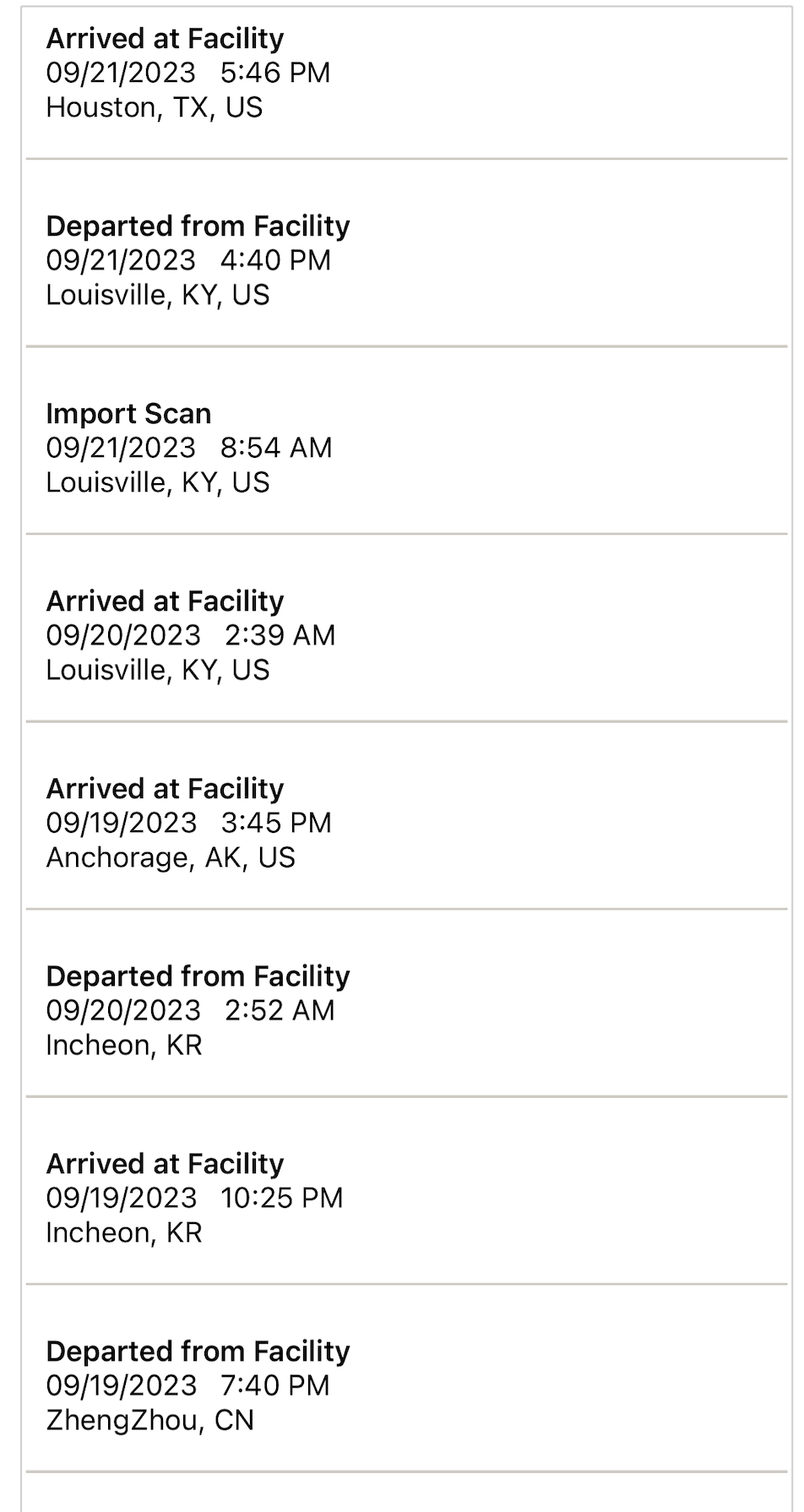This screenshot has height=1512, width=804.
Task: Click Arrived at Facility heading for Anchorage
Action: click(165, 789)
